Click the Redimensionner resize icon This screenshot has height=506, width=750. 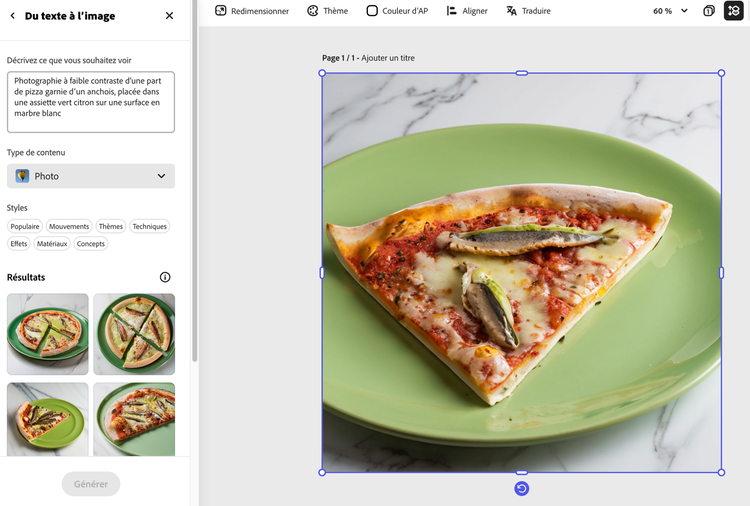221,11
